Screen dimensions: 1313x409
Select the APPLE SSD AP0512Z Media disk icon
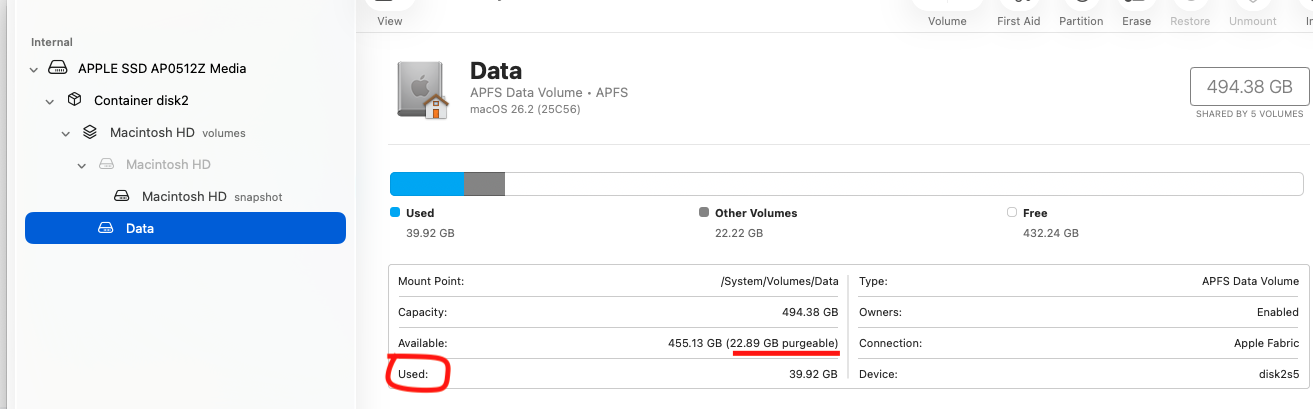(x=59, y=69)
